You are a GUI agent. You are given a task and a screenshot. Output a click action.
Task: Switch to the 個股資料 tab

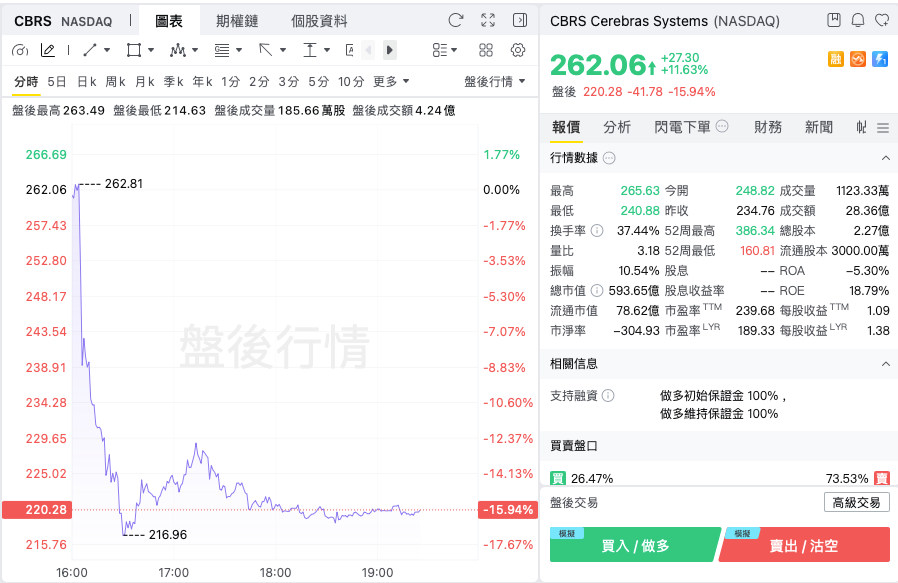point(319,21)
